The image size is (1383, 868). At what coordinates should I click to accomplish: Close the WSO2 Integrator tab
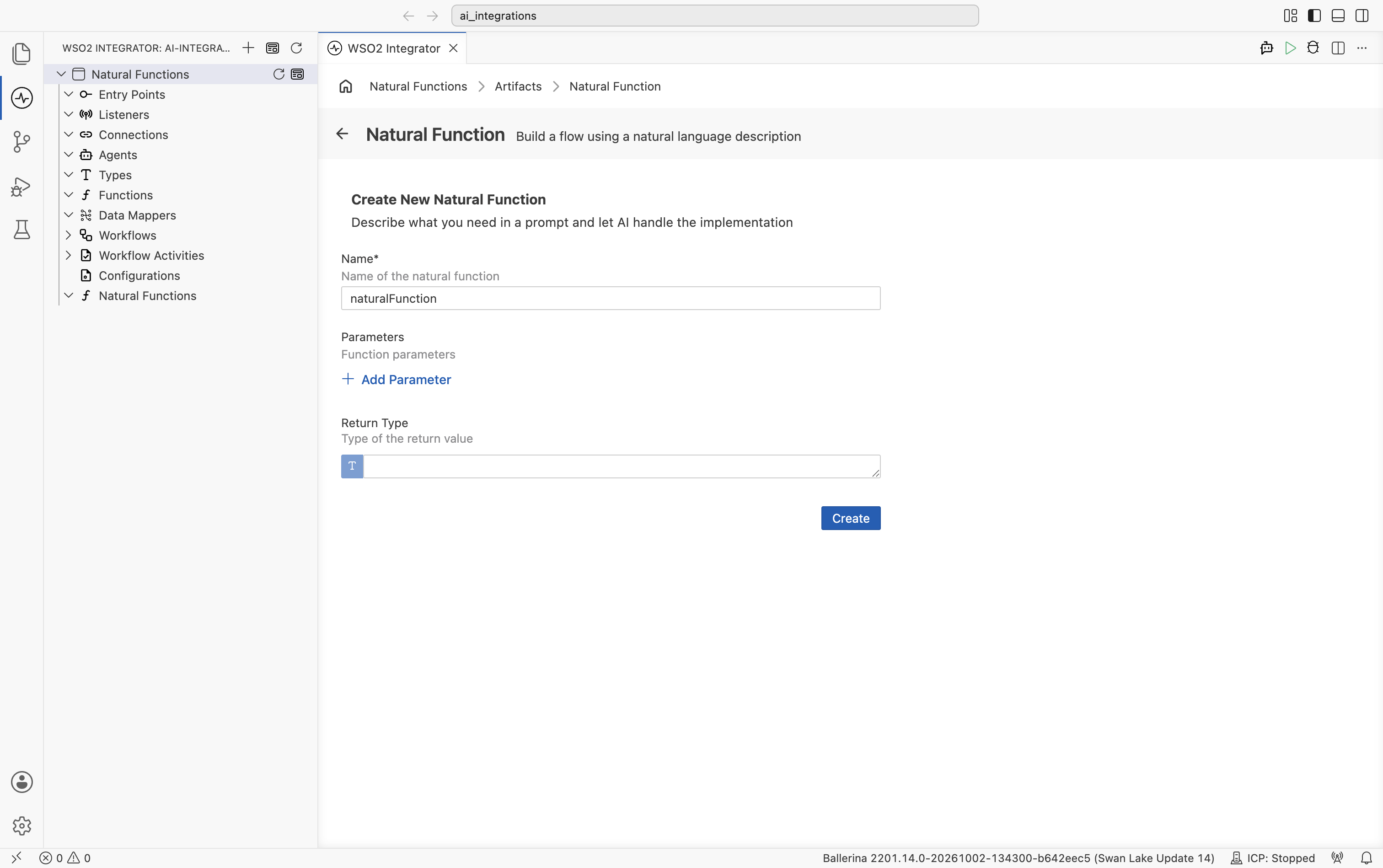point(454,48)
